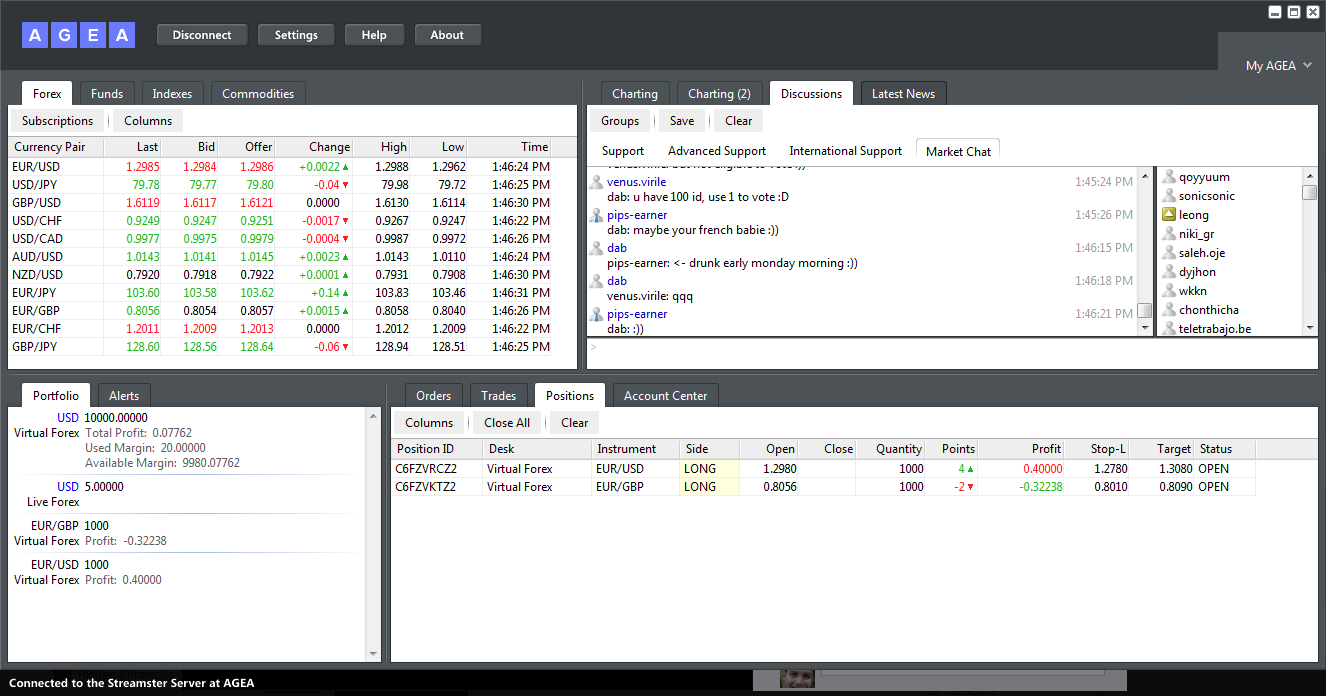Click the Disconnect button
Screen dimensions: 1326x696
(202, 35)
